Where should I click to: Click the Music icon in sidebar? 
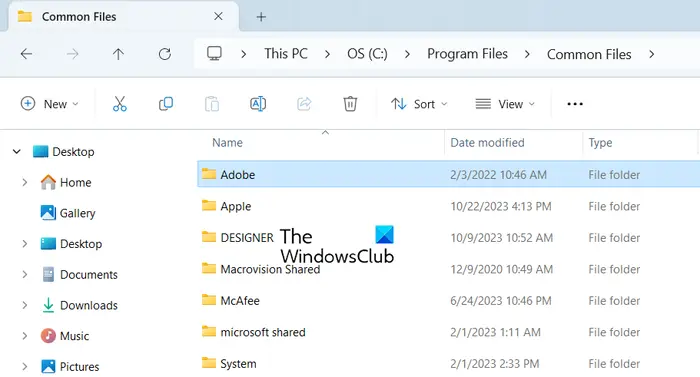click(x=48, y=336)
